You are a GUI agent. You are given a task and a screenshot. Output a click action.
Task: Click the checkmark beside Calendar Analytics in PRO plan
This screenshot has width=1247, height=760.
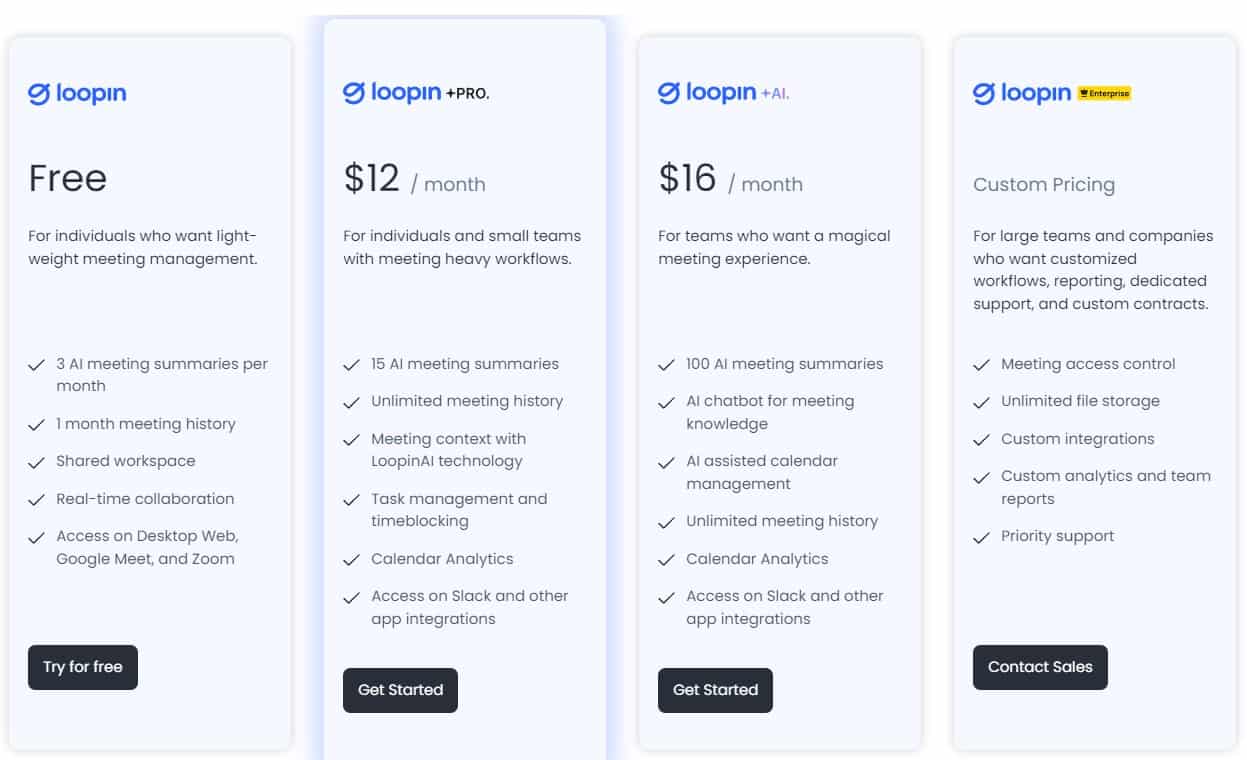point(352,559)
